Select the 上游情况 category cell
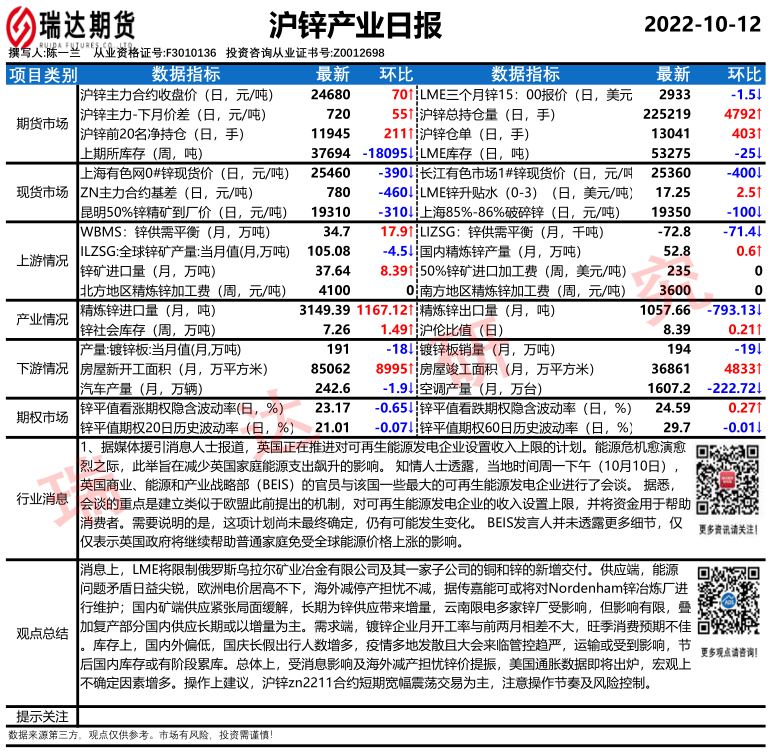The width and height of the screenshot is (770, 752). [x=41, y=260]
